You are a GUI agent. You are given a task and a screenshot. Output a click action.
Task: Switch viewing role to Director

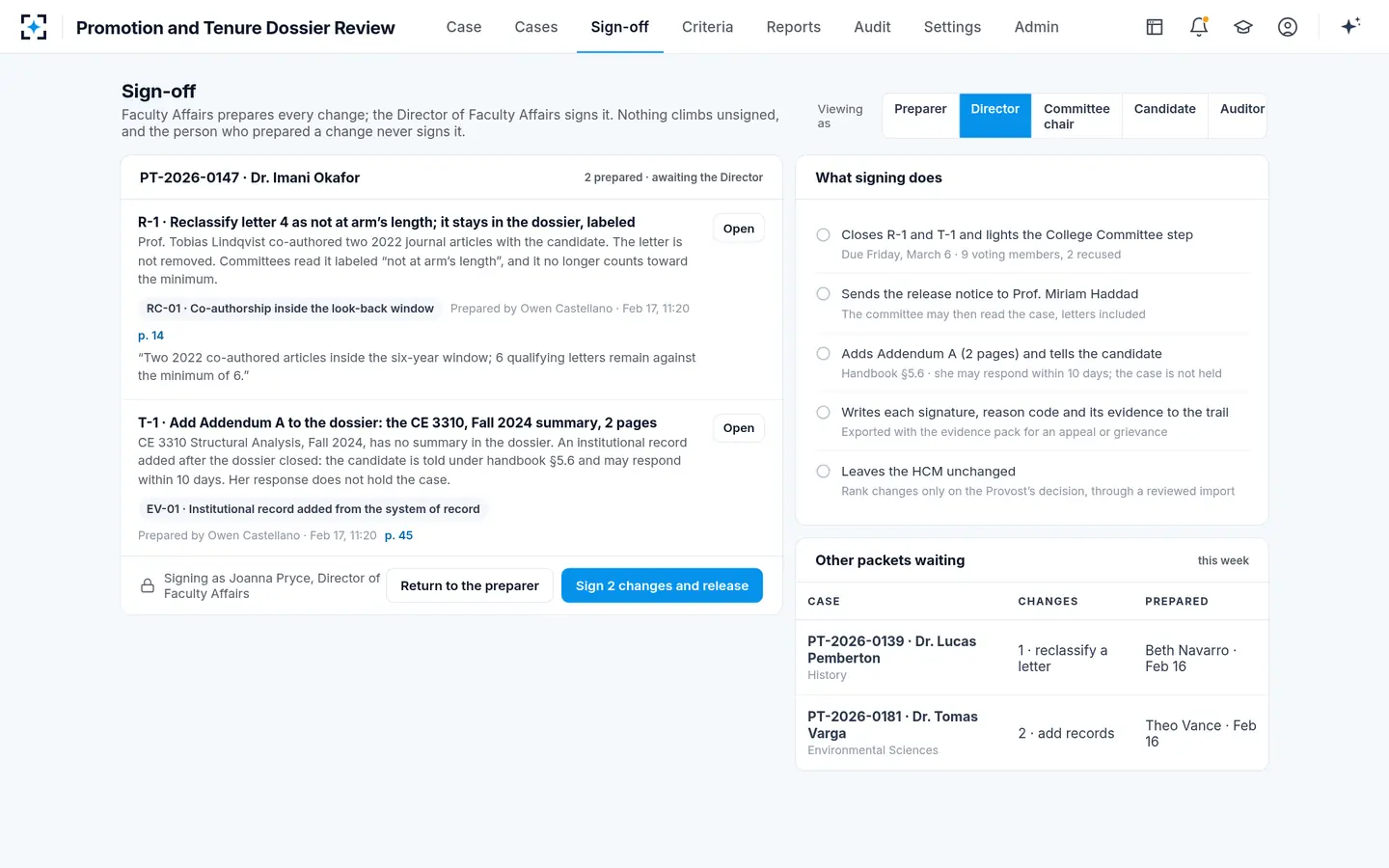(995, 116)
